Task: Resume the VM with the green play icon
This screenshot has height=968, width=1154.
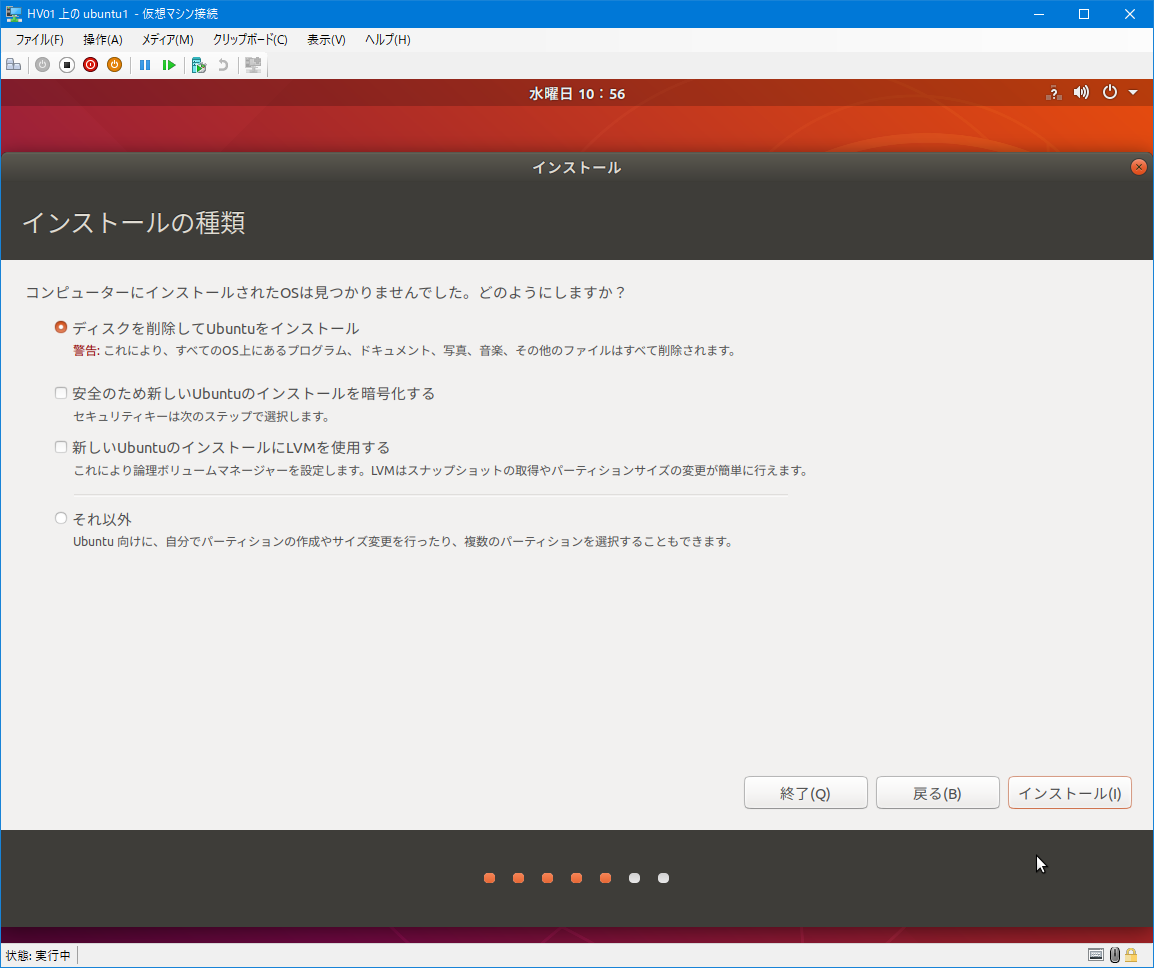Action: (x=170, y=65)
